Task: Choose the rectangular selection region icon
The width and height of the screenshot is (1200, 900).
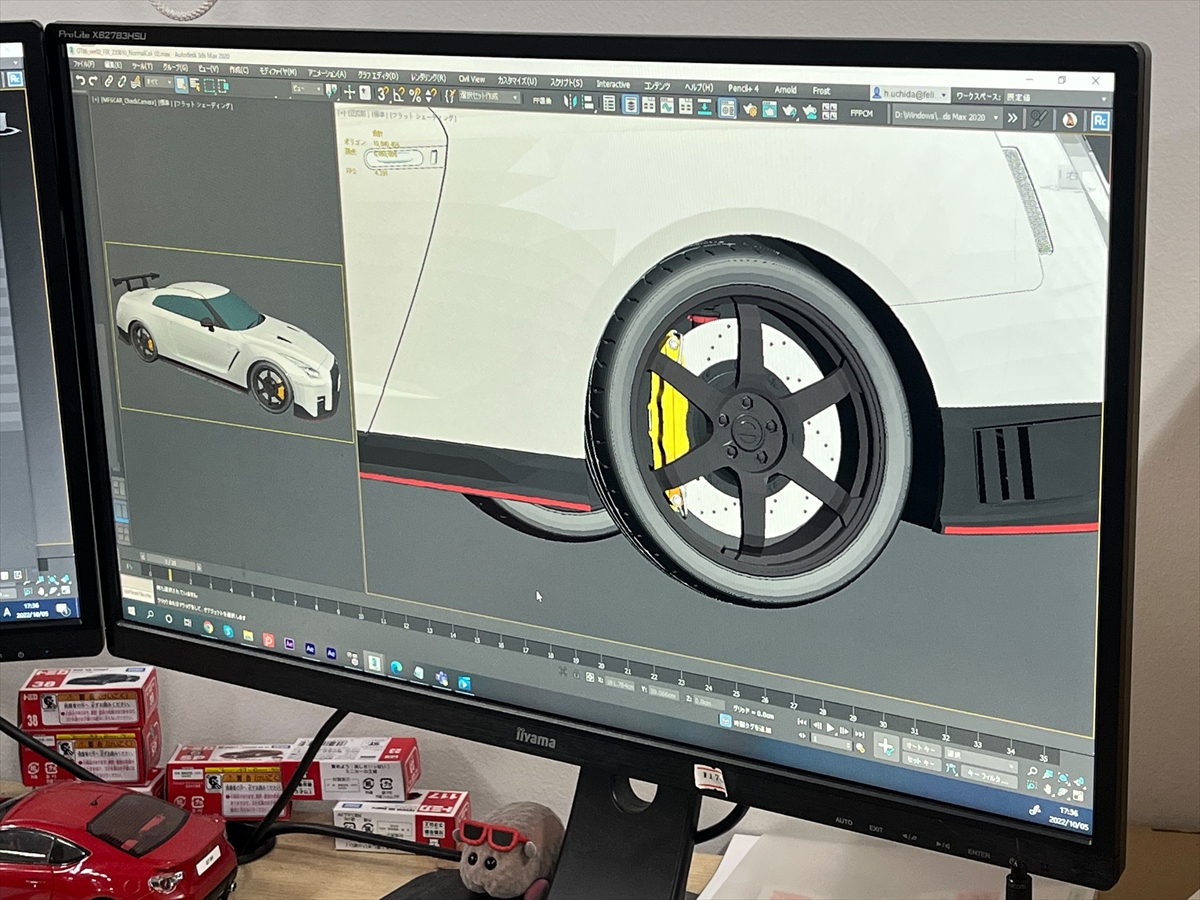Action: [x=208, y=86]
